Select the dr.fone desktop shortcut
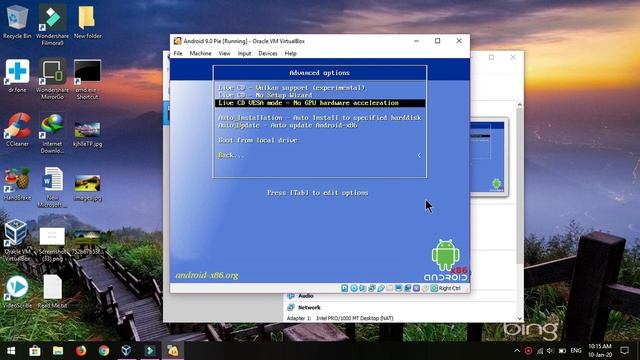 click(17, 76)
